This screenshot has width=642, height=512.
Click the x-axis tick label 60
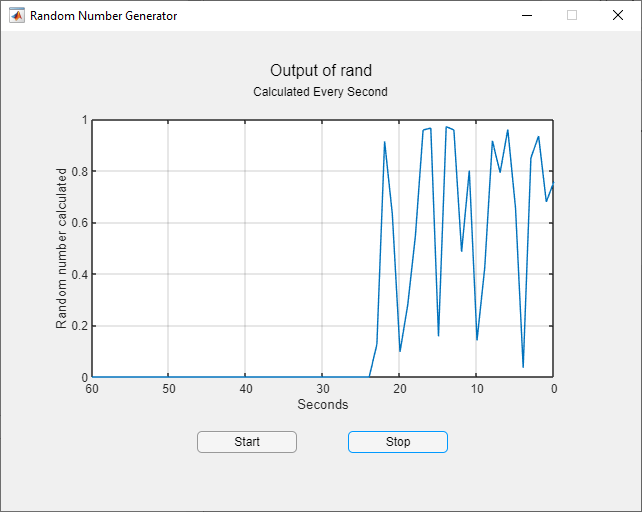point(92,389)
